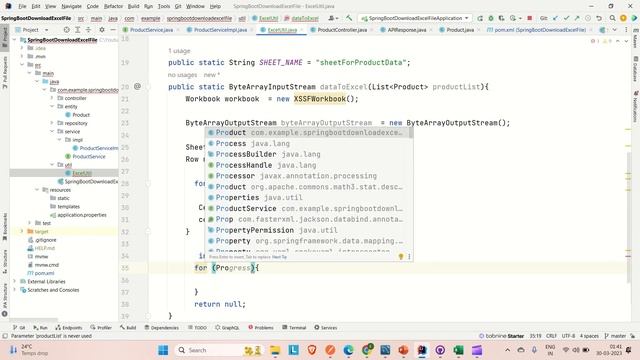
Task: Expand External Libraries node
Action: point(15,282)
